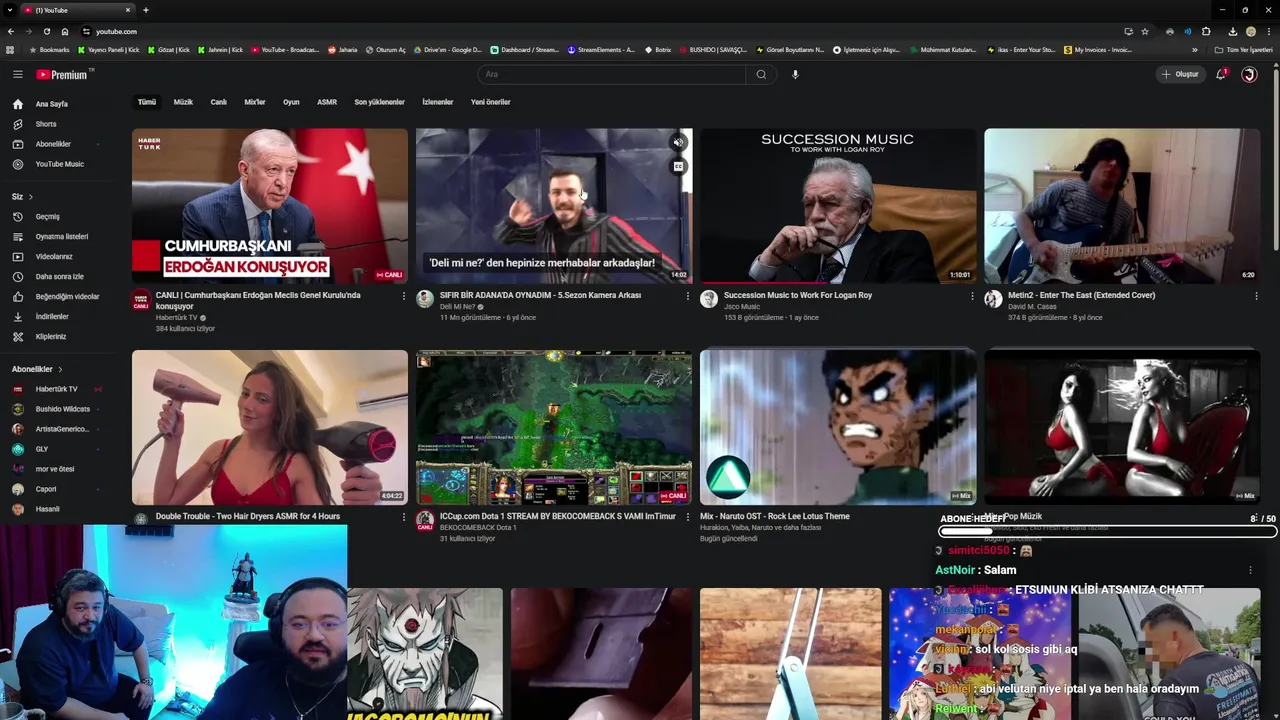This screenshot has height=720, width=1280.
Task: Open the Metin2 guitar cover thumbnail
Action: [x=1122, y=206]
